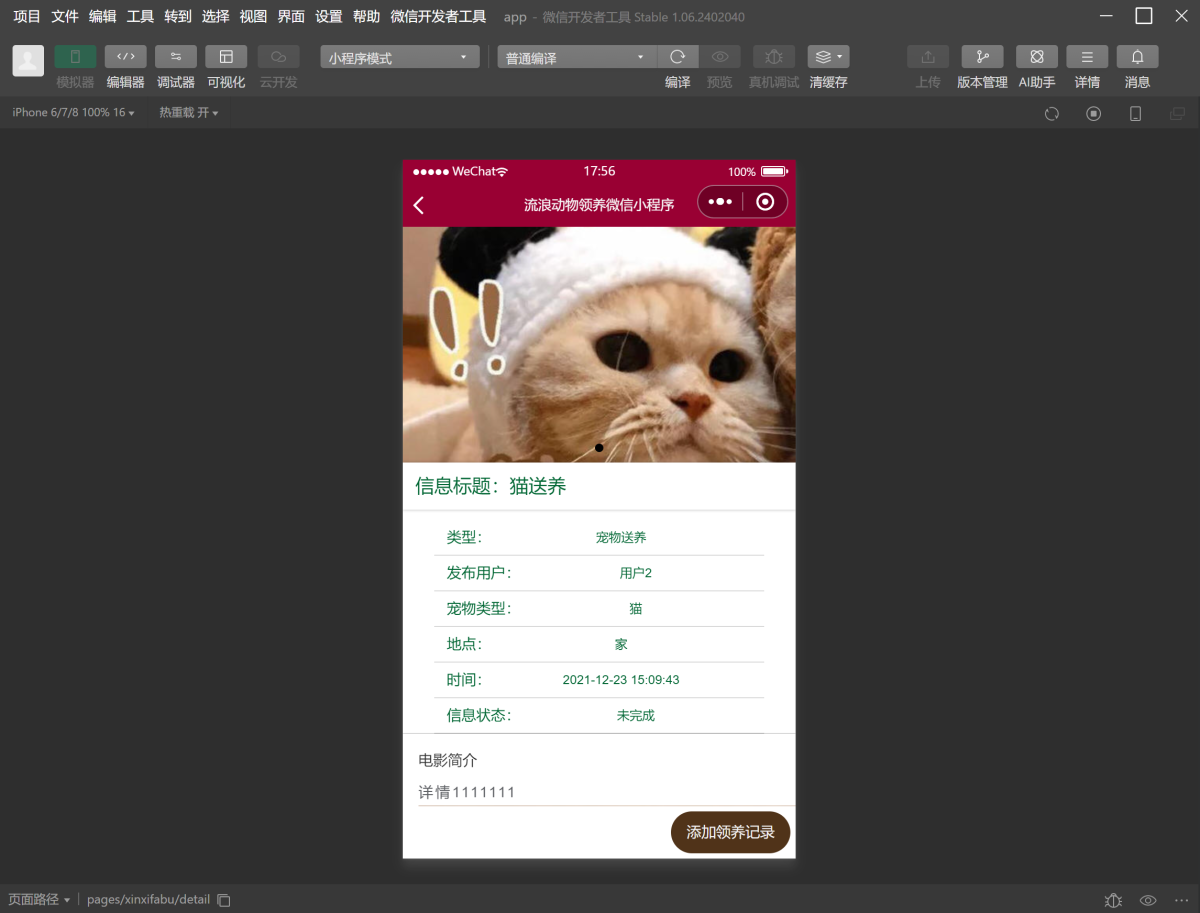The width and height of the screenshot is (1200, 913).
Task: Click the visualization button
Action: point(226,57)
